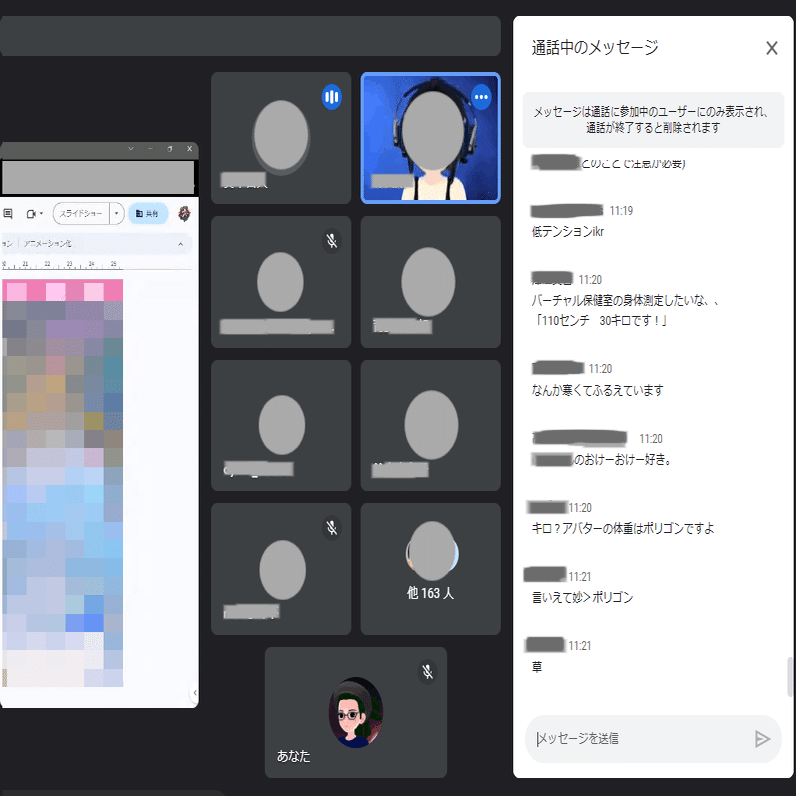Click your own あなた avatar tile
Viewport: 796px width, 796px height.
(356, 712)
